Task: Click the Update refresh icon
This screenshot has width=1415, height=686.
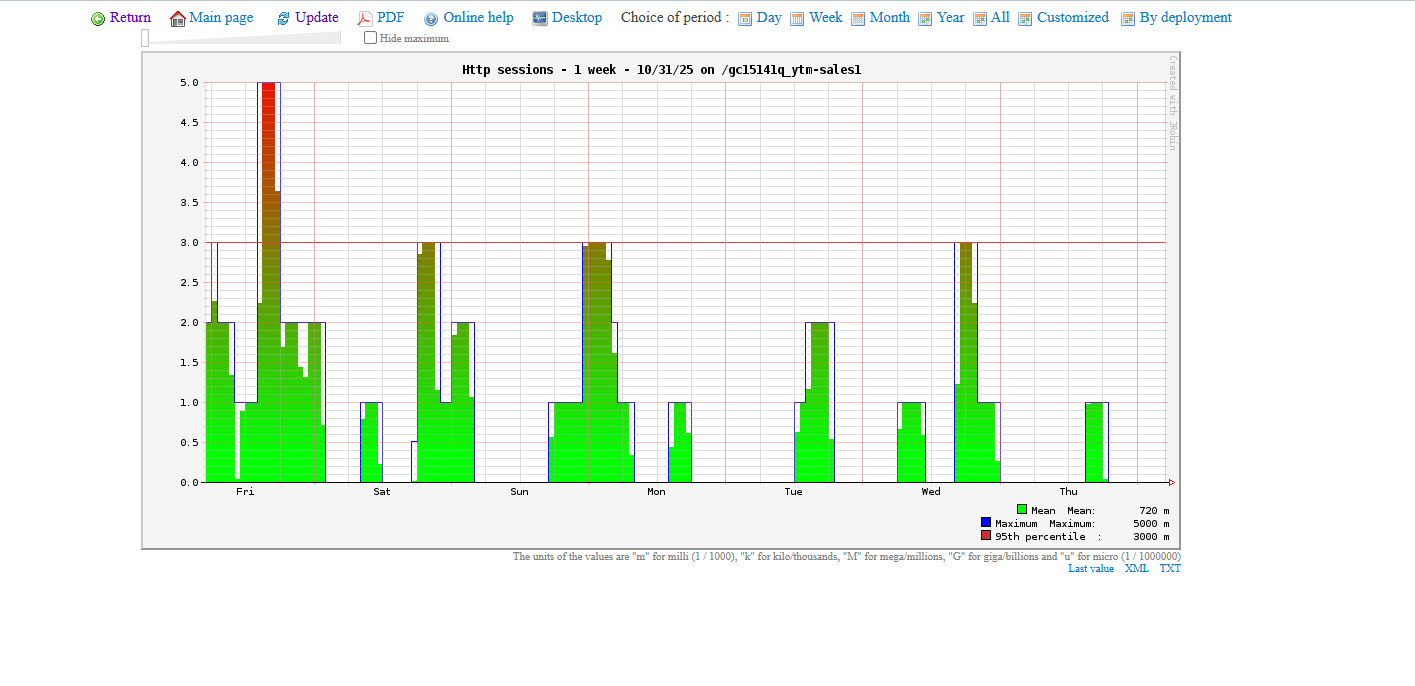Action: point(283,19)
